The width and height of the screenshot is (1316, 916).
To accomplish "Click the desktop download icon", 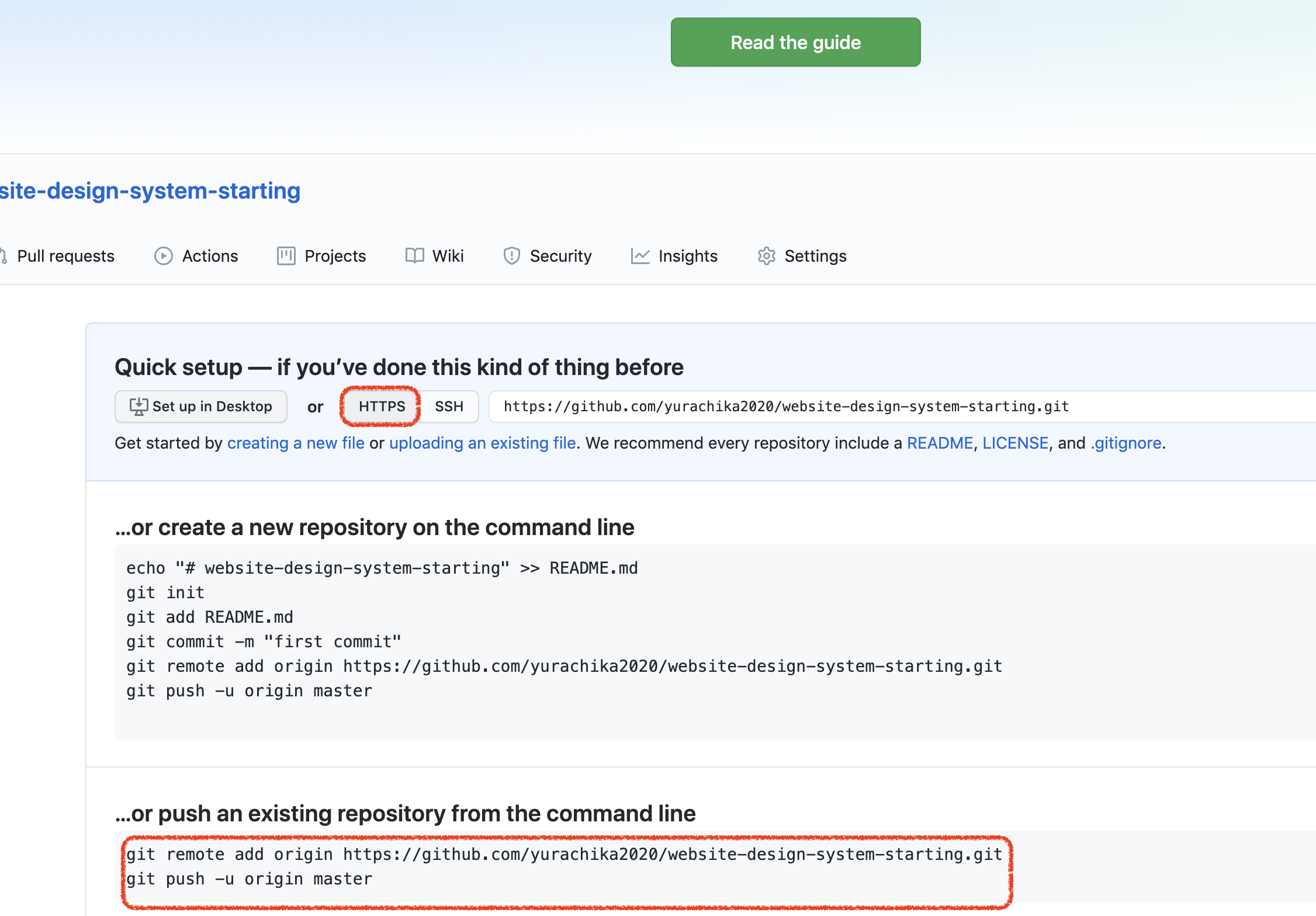I will [x=138, y=407].
